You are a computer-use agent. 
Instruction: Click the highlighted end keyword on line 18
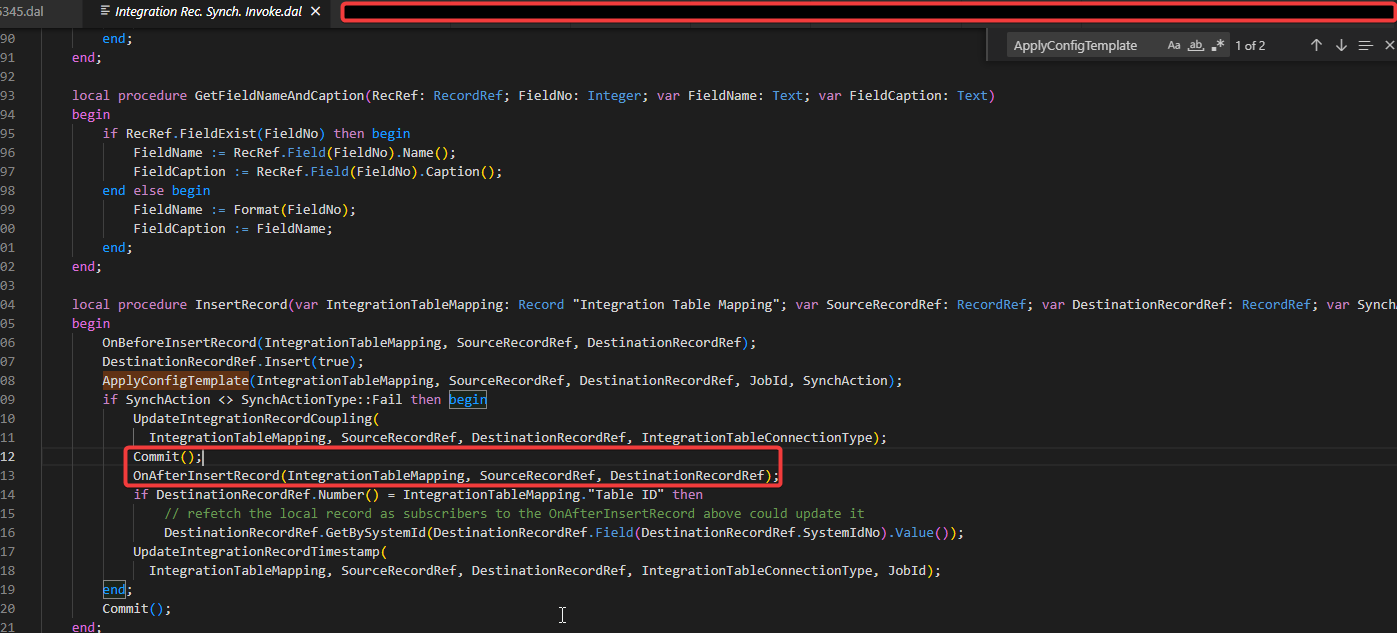click(x=113, y=589)
